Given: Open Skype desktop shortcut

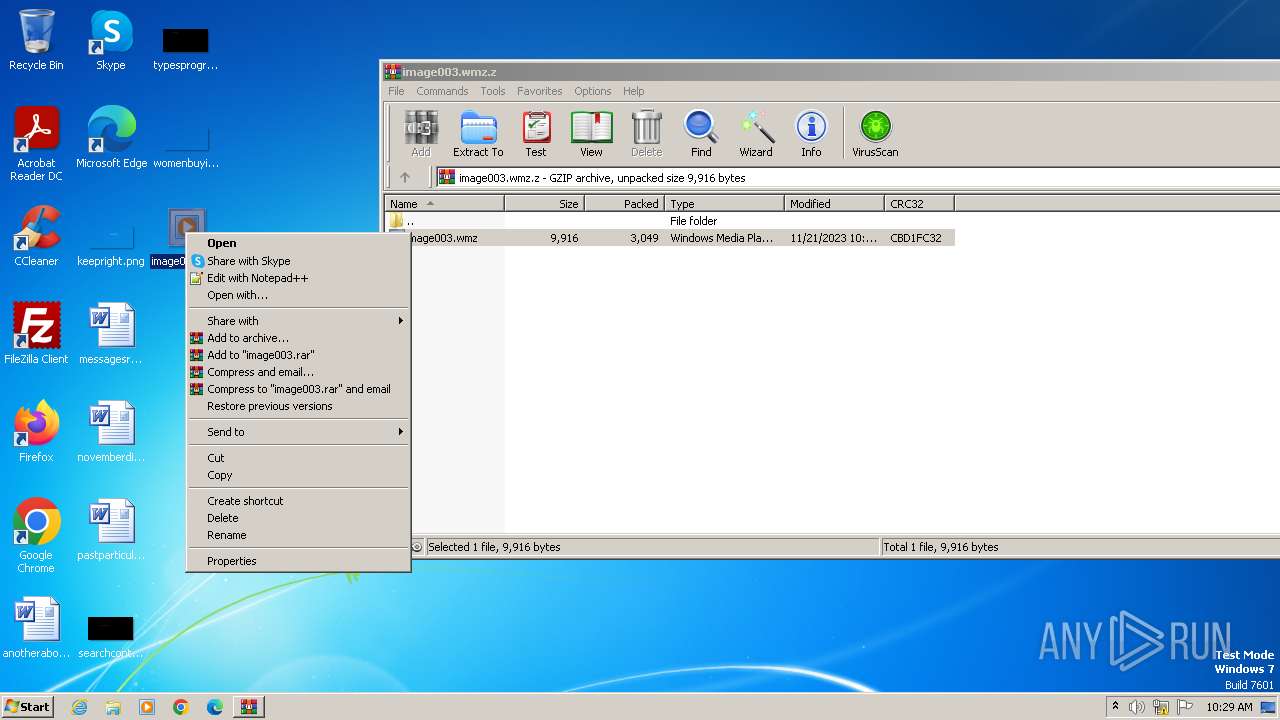Looking at the screenshot, I should coord(111,40).
